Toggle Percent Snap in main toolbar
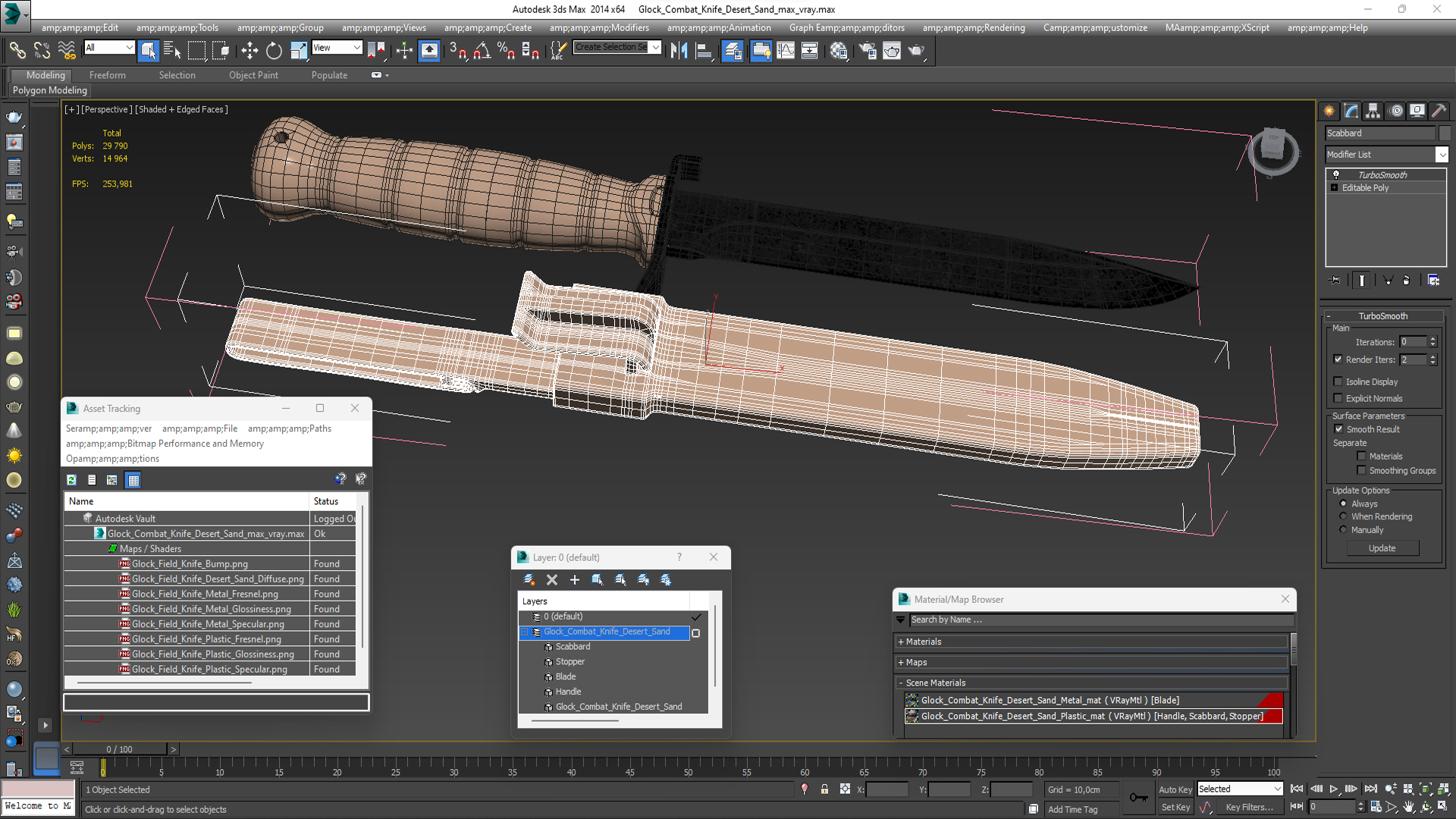This screenshot has height=819, width=1456. (506, 51)
